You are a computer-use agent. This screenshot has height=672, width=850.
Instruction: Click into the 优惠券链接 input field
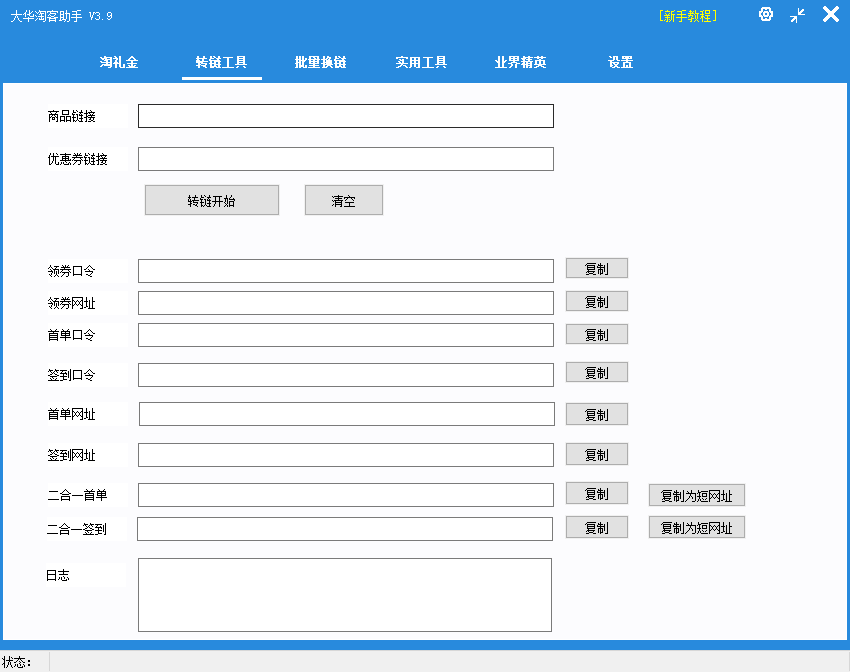pos(346,159)
